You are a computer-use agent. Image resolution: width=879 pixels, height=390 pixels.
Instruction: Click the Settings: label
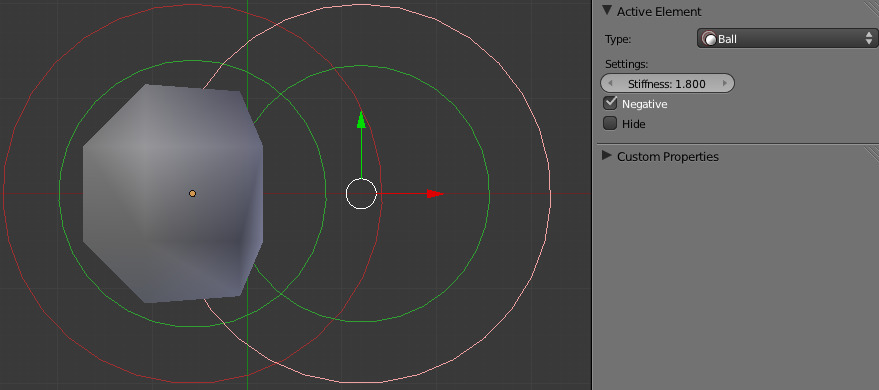tap(627, 64)
